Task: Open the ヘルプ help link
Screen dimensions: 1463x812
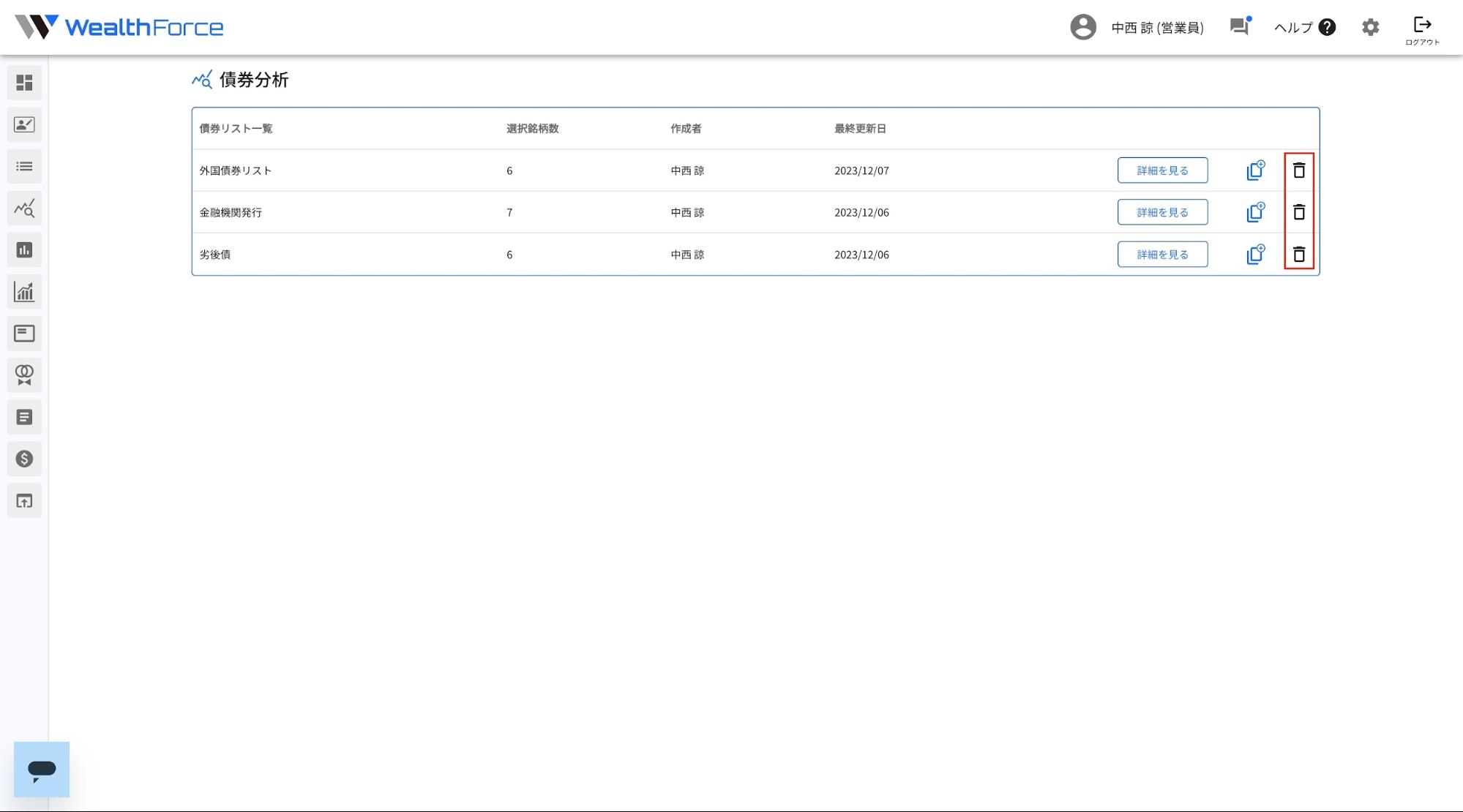Action: pyautogui.click(x=1305, y=27)
